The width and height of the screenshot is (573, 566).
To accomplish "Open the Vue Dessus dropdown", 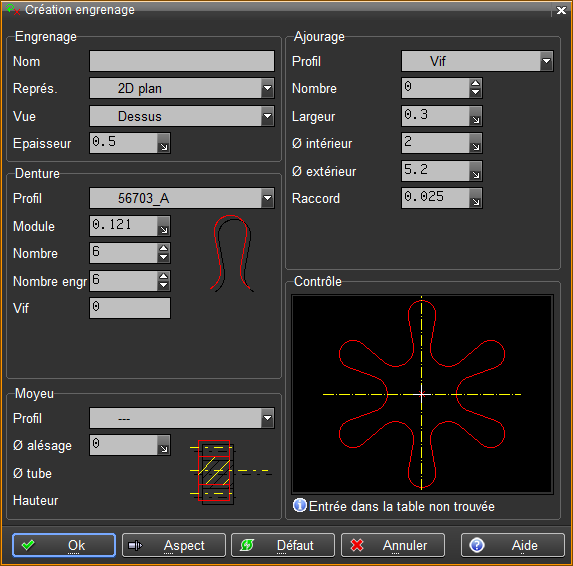I will pos(267,116).
